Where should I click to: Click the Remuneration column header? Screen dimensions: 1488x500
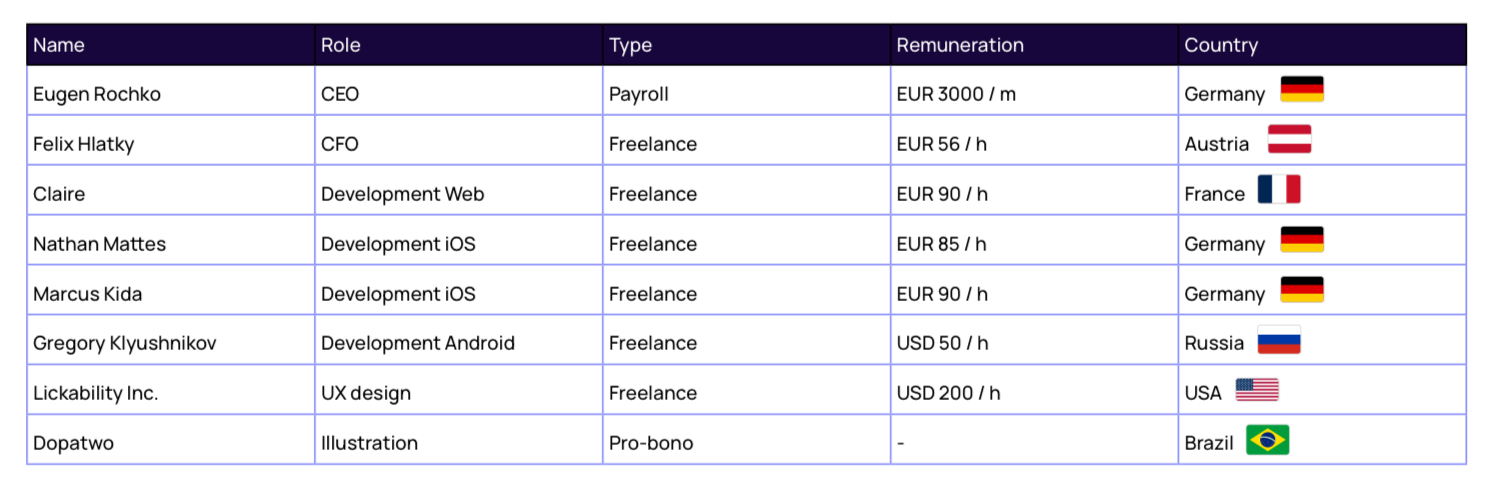click(960, 45)
